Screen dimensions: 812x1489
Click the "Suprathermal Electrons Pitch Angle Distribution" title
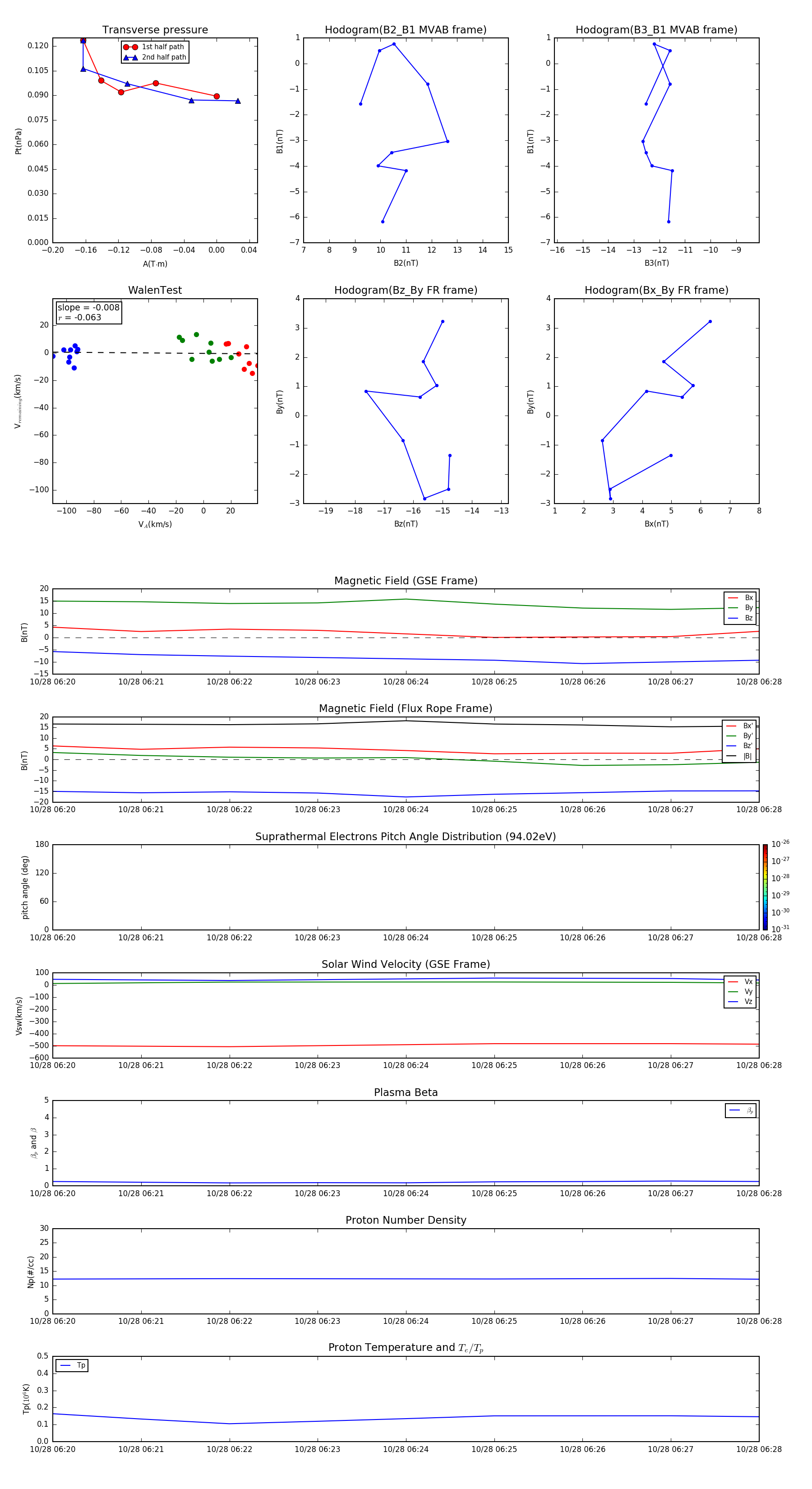(405, 837)
